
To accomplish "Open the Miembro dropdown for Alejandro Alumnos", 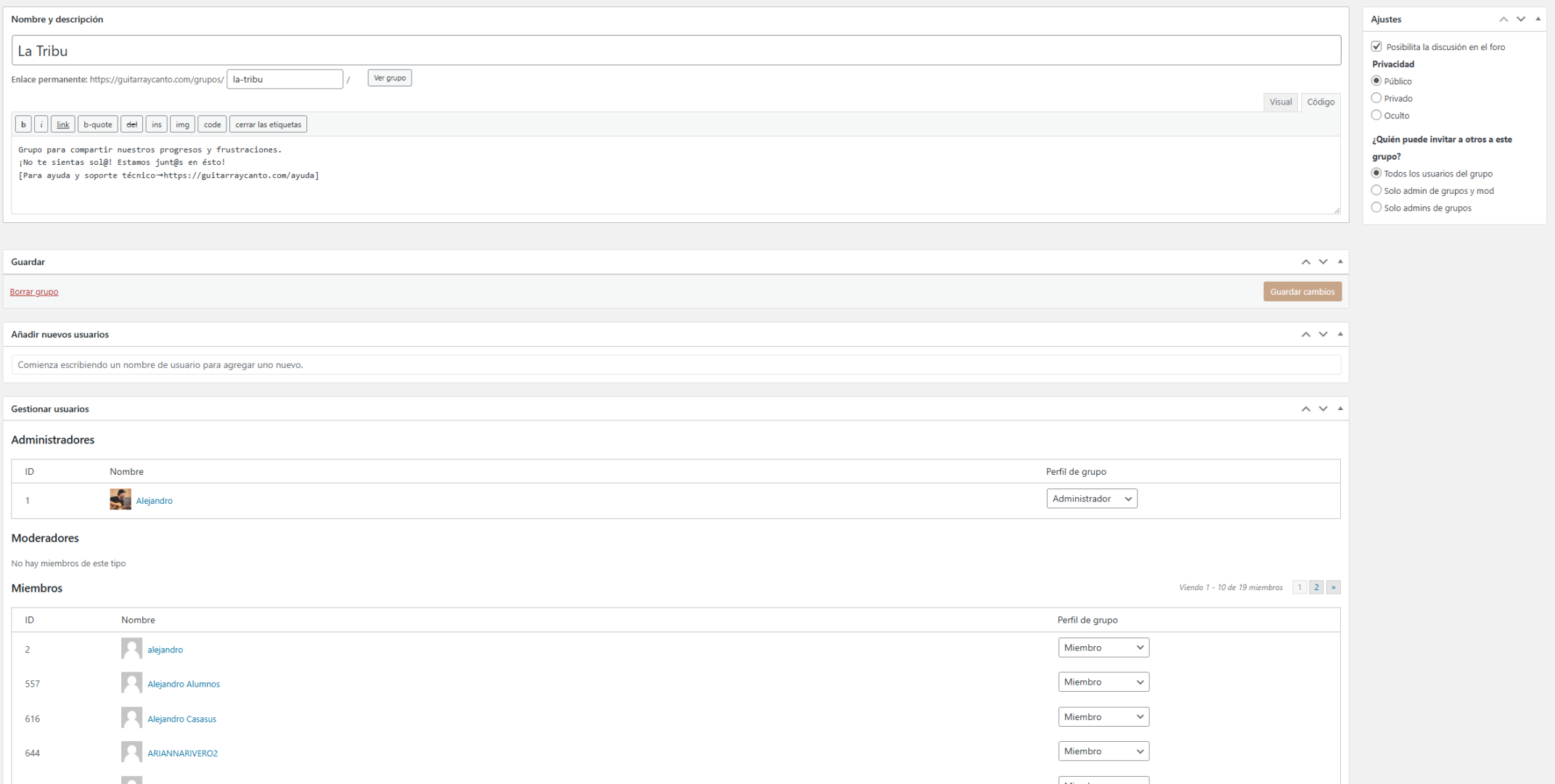I will [1103, 682].
